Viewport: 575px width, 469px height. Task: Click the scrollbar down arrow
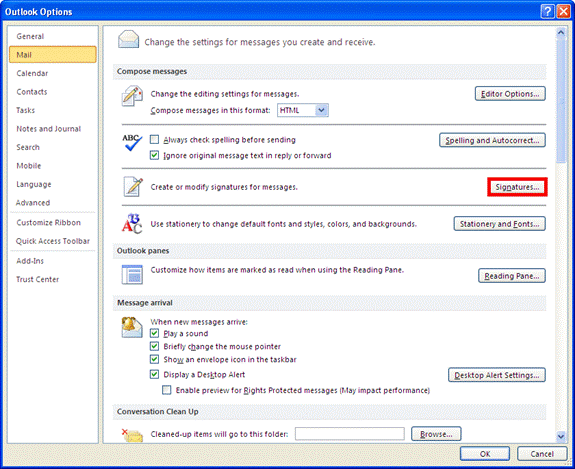click(x=561, y=436)
